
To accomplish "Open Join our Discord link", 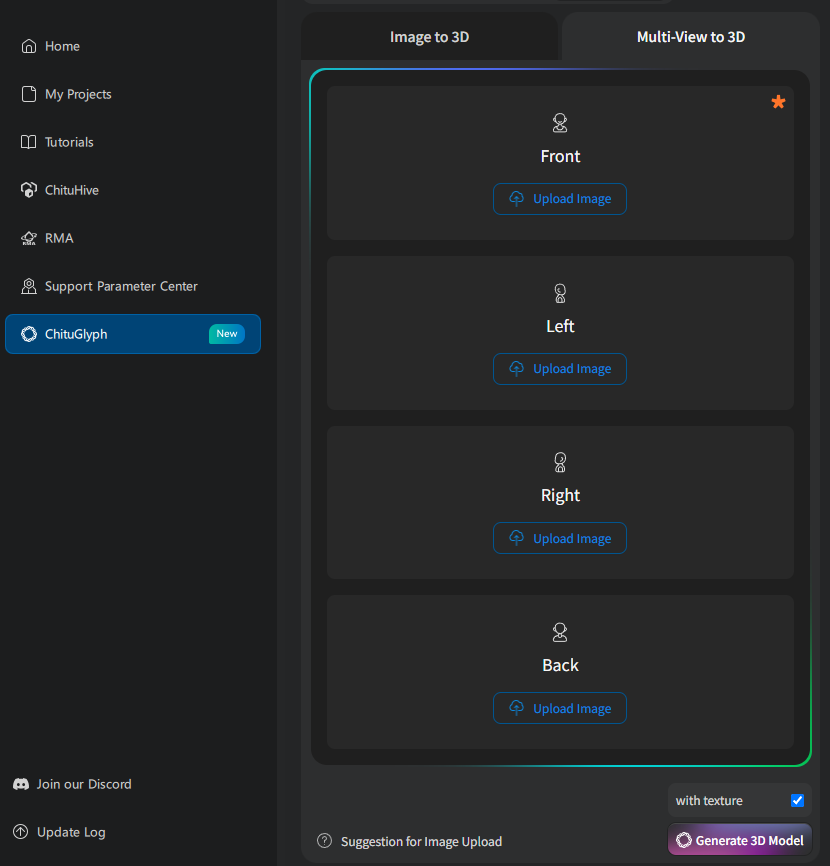I will point(84,784).
